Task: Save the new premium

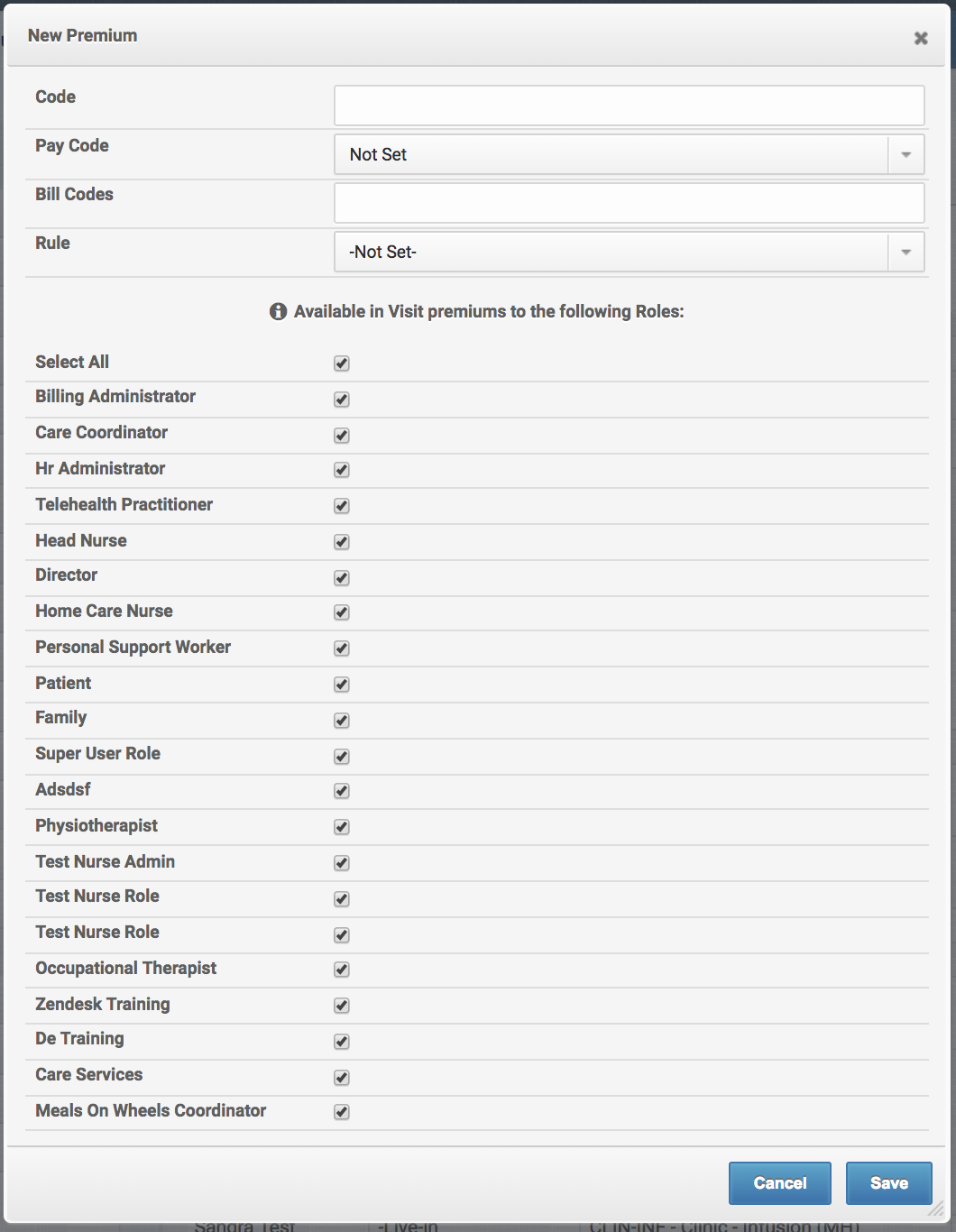Action: pyautogui.click(x=888, y=1183)
